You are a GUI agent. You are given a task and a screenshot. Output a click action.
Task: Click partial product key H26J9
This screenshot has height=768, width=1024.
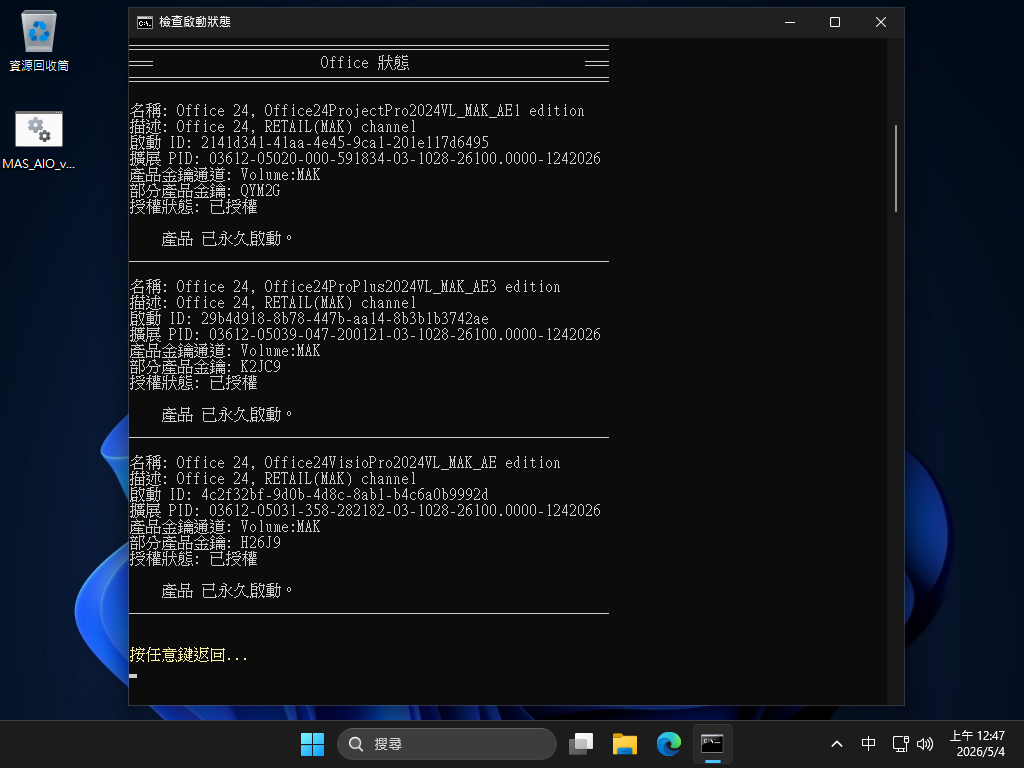[260, 543]
